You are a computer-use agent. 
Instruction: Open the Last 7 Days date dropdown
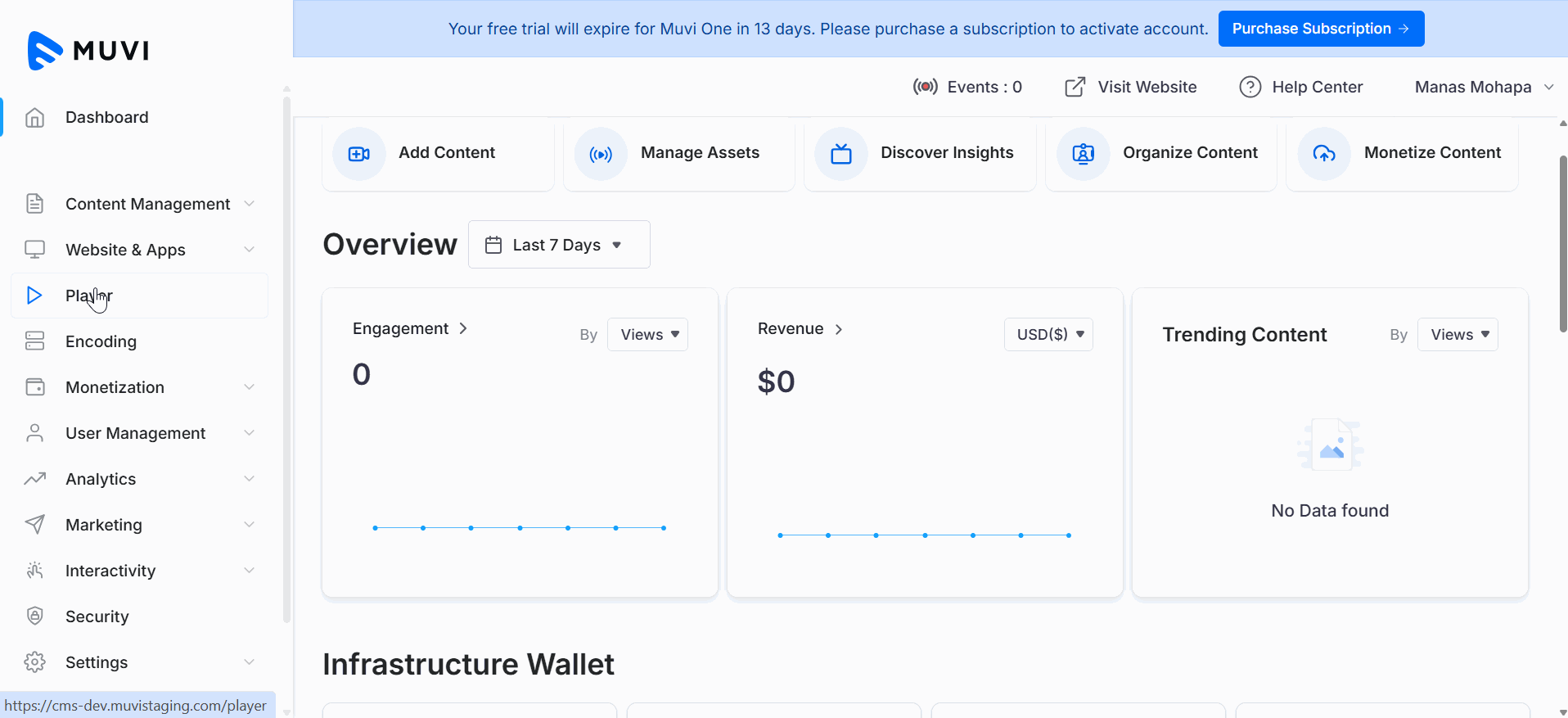(x=559, y=245)
